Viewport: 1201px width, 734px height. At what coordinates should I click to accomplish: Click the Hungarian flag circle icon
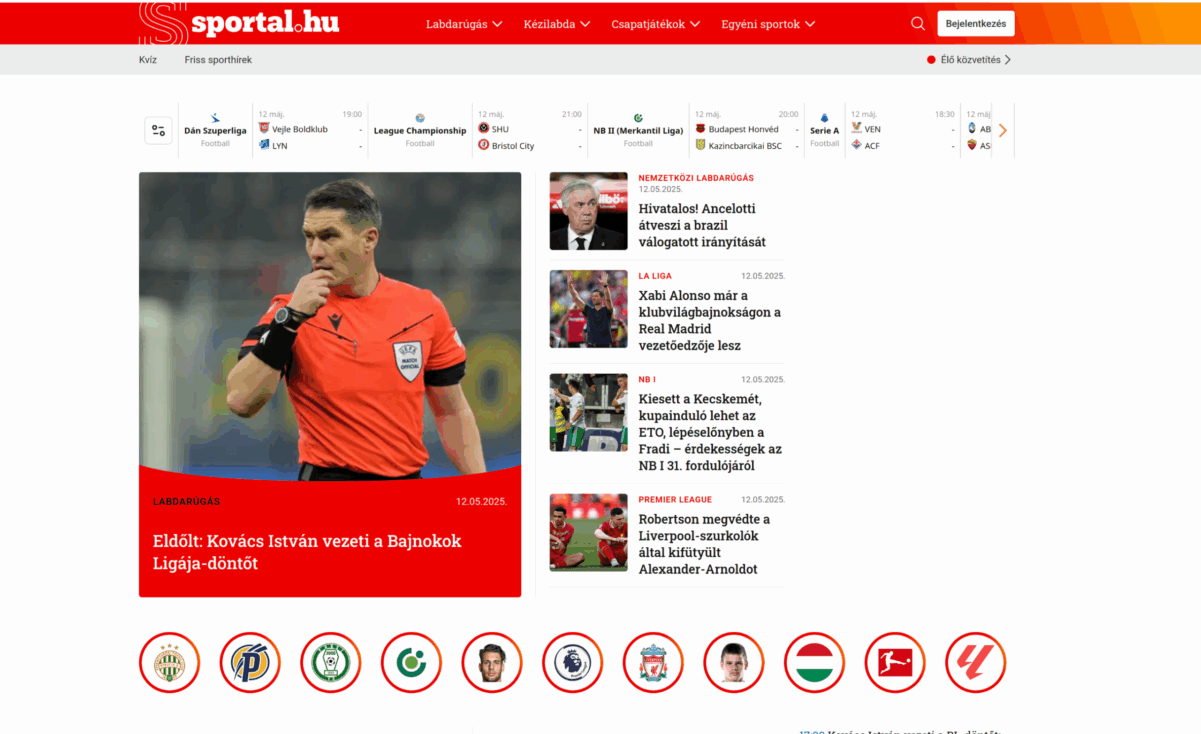coord(814,662)
